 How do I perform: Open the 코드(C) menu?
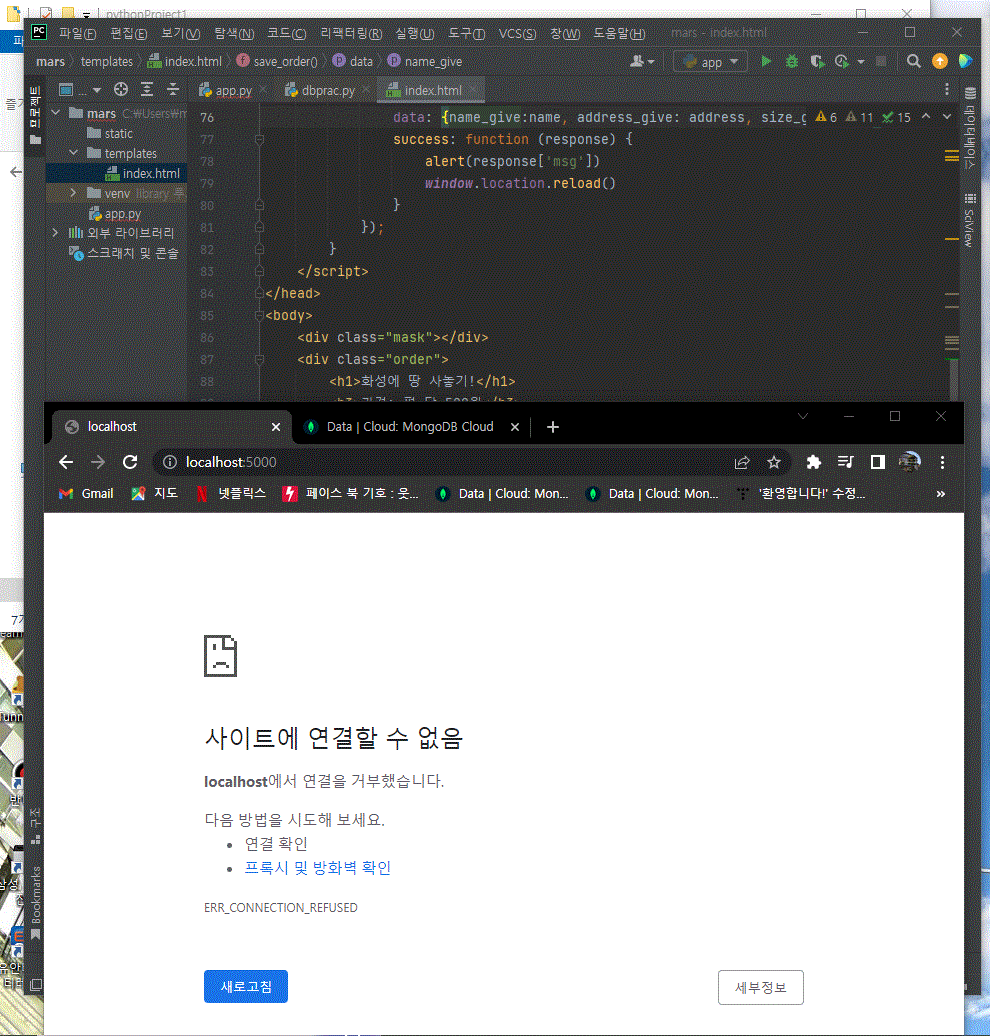point(287,33)
